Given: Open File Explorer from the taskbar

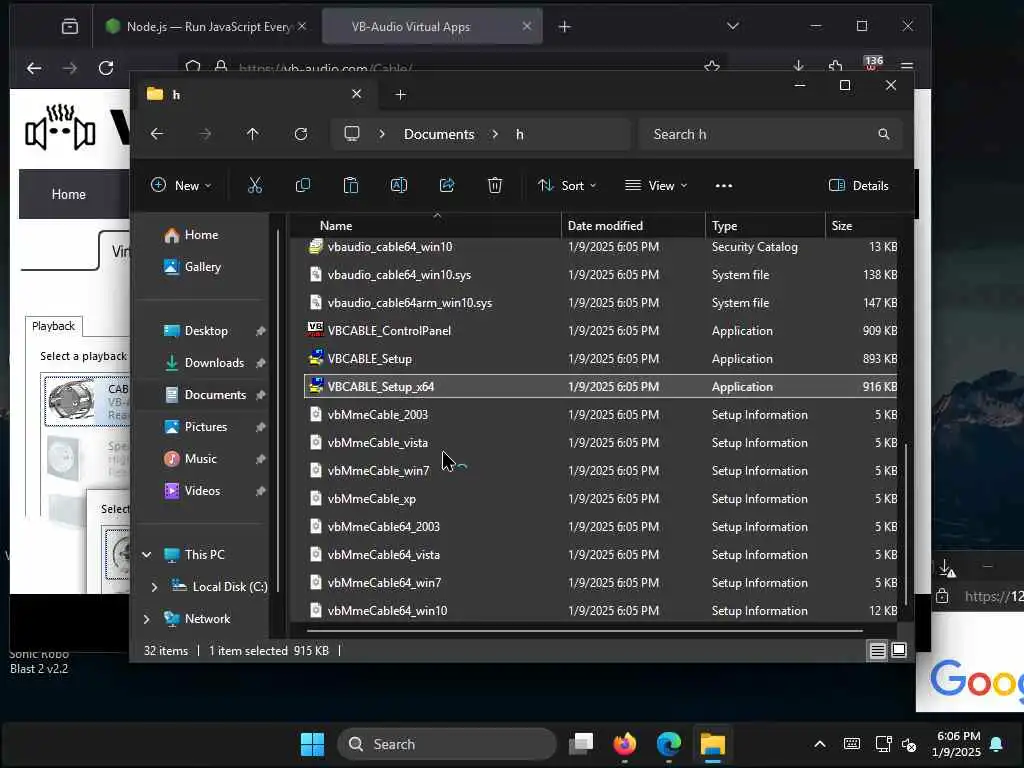Looking at the screenshot, I should (712, 744).
